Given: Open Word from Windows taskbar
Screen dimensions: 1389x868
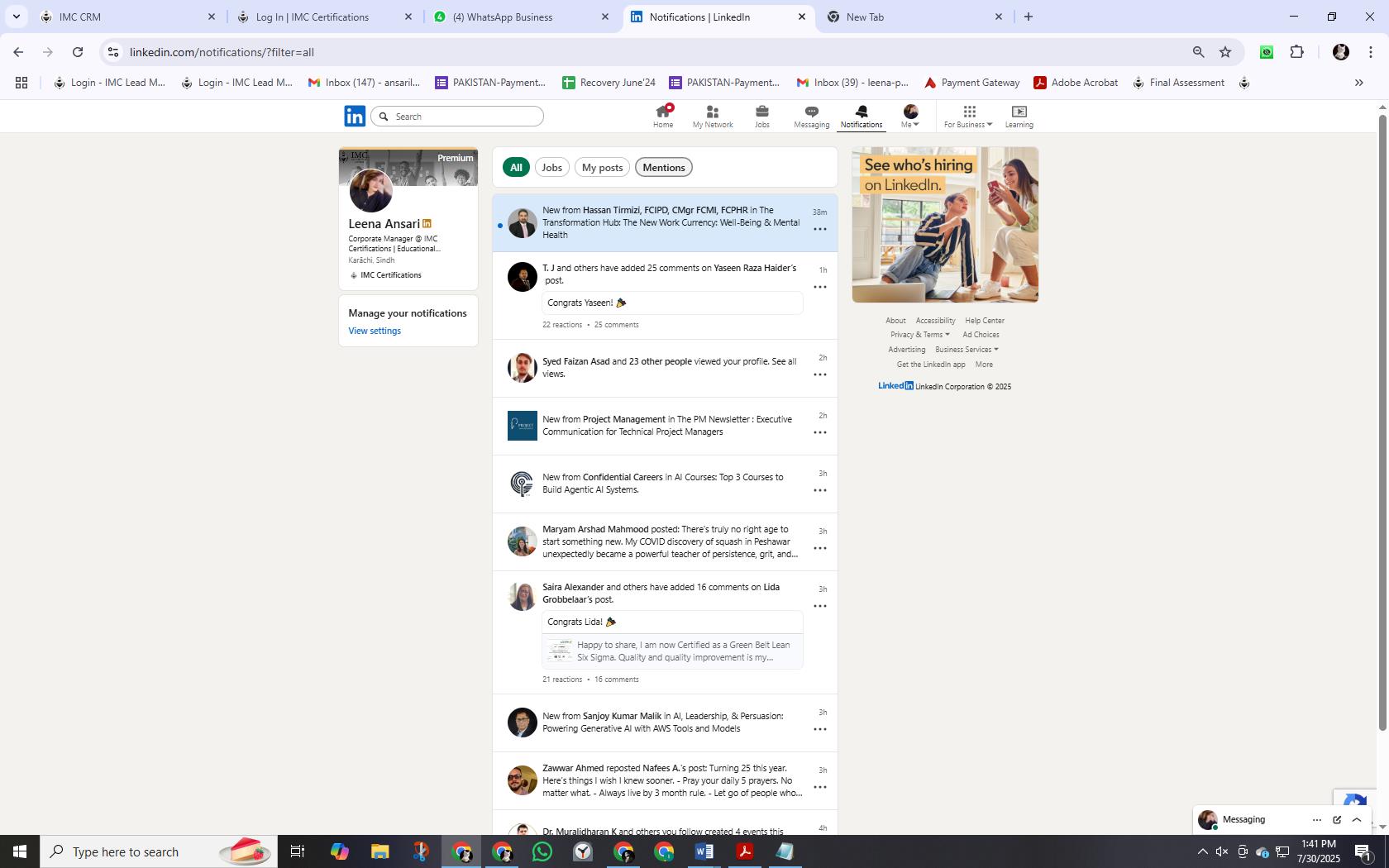Looking at the screenshot, I should tap(704, 851).
